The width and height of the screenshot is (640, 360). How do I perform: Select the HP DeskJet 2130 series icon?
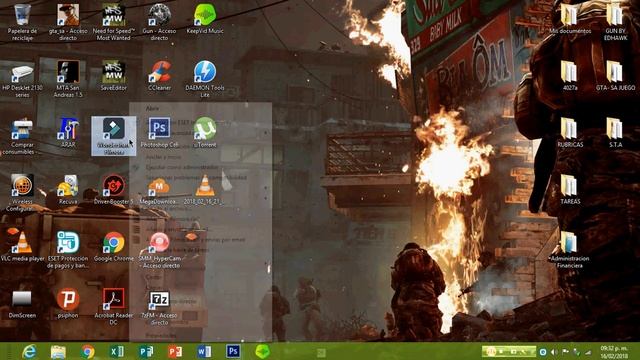[x=22, y=79]
